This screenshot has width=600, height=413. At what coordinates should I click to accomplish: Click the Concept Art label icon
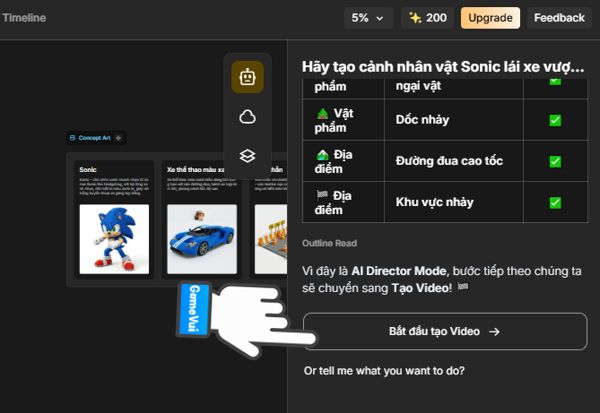coord(72,137)
